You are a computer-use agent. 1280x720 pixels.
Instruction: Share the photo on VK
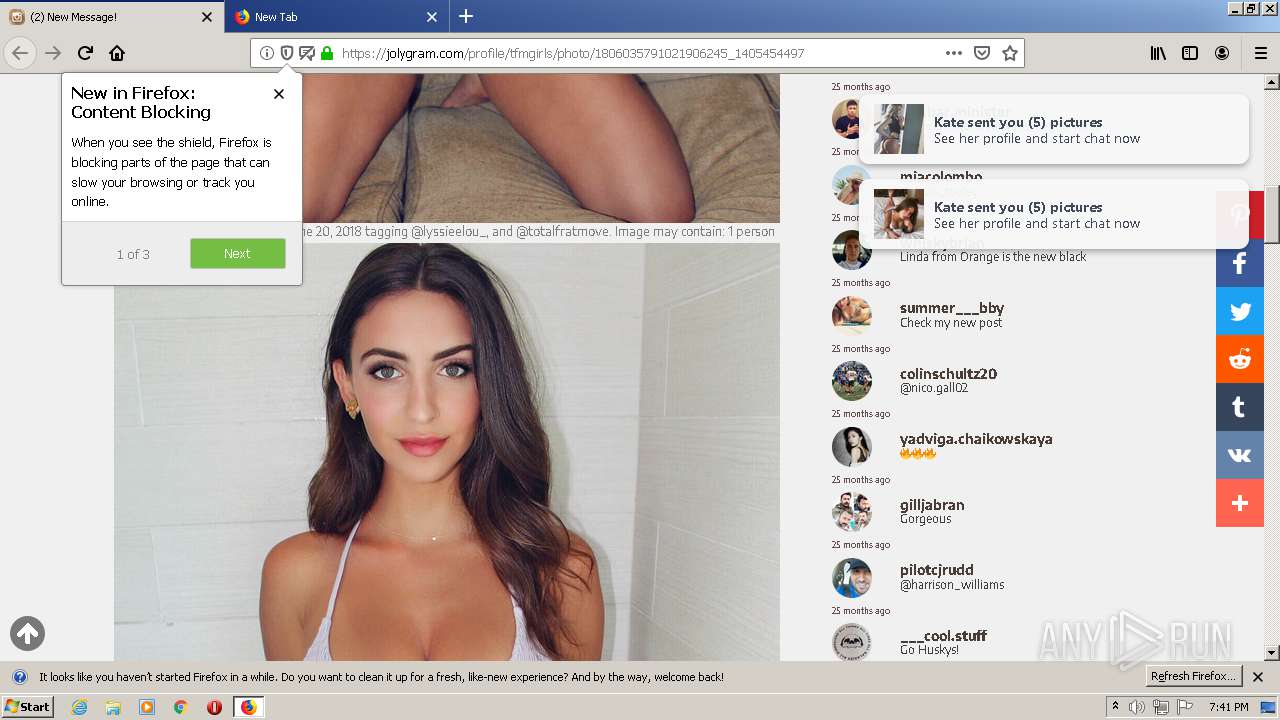tap(1240, 456)
